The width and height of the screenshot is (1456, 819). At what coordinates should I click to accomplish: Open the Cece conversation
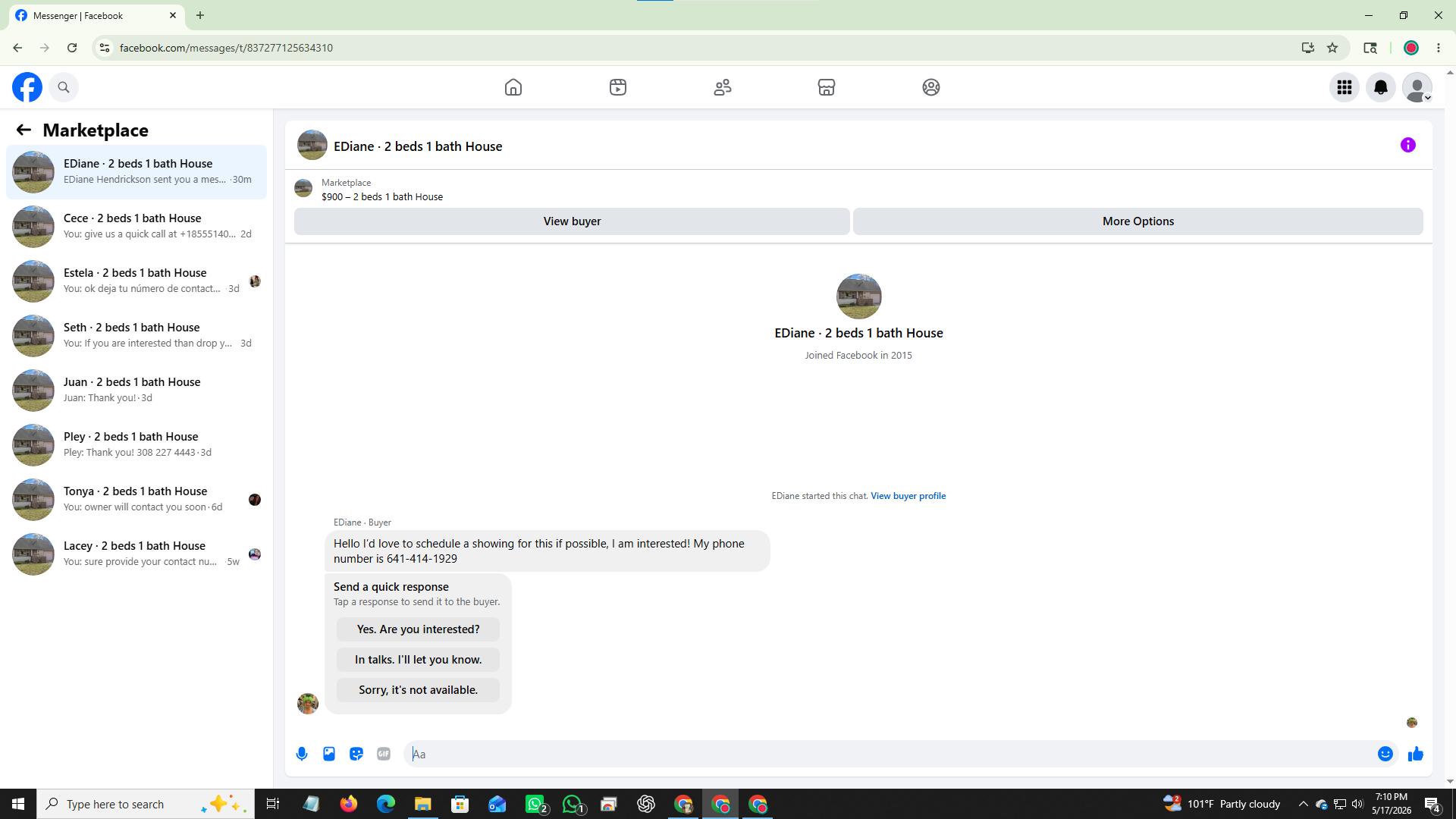pos(136,227)
